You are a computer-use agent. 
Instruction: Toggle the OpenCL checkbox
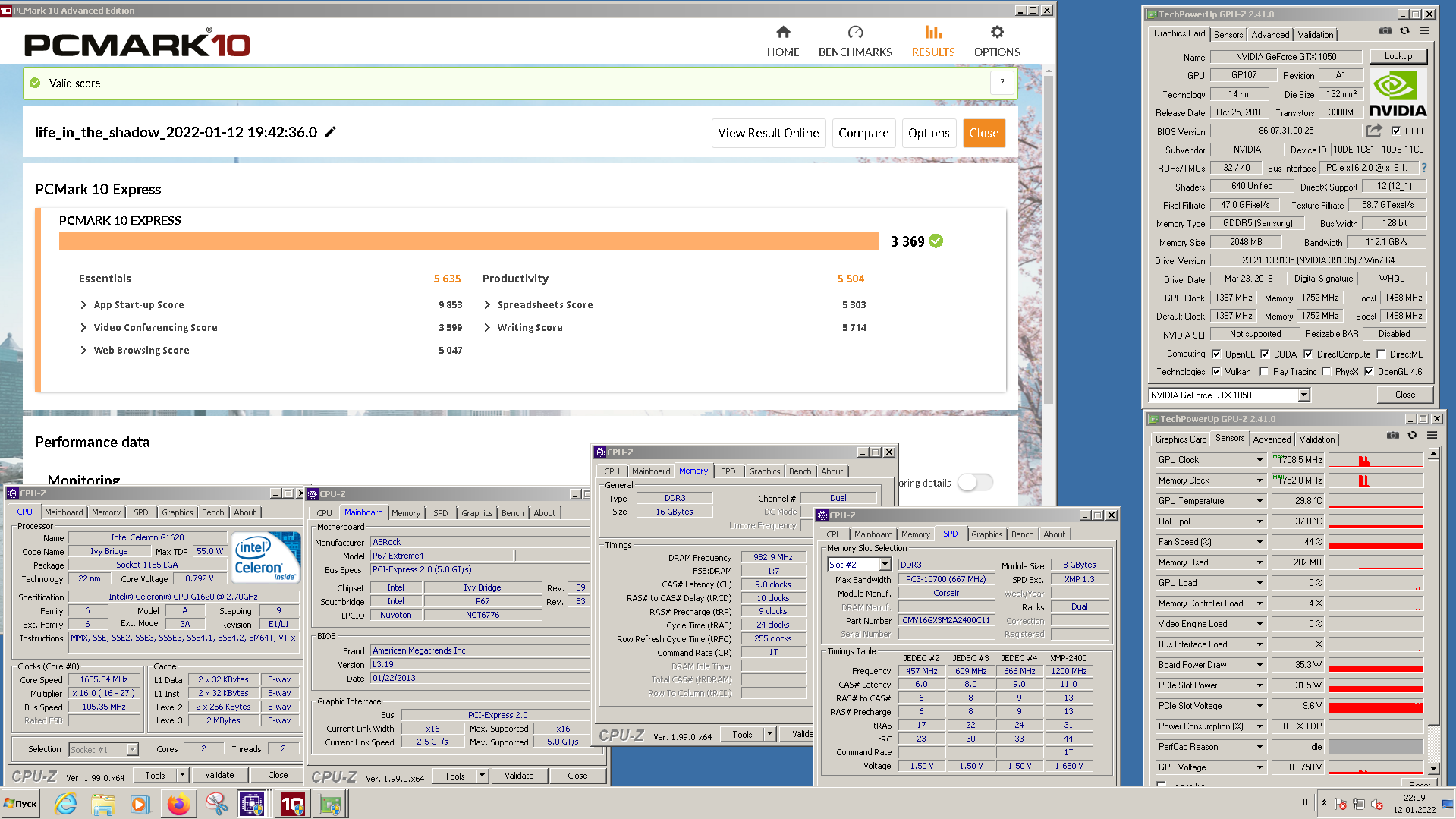tap(1216, 354)
